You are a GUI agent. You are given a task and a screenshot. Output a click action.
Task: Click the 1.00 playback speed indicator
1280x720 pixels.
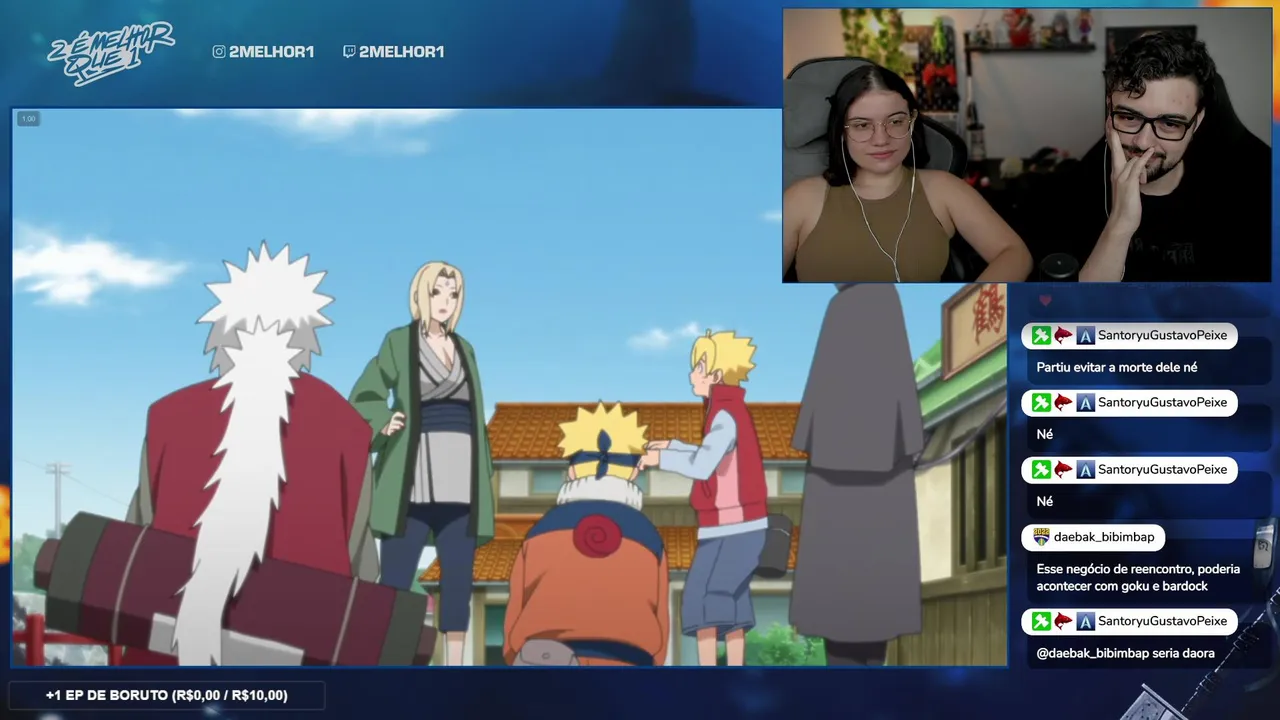point(28,119)
